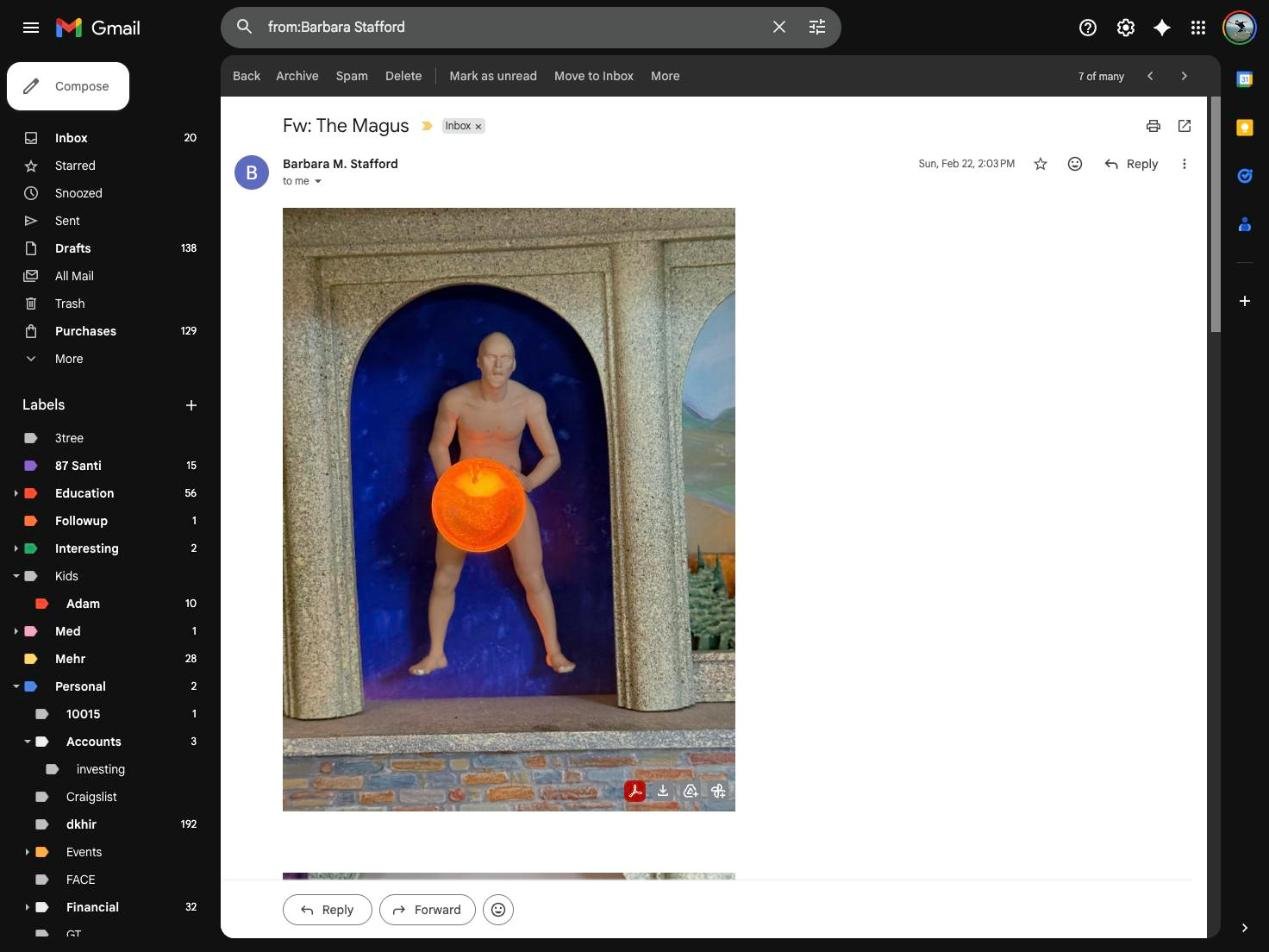Save the image attachment to Drive
1269x952 pixels.
(x=690, y=791)
